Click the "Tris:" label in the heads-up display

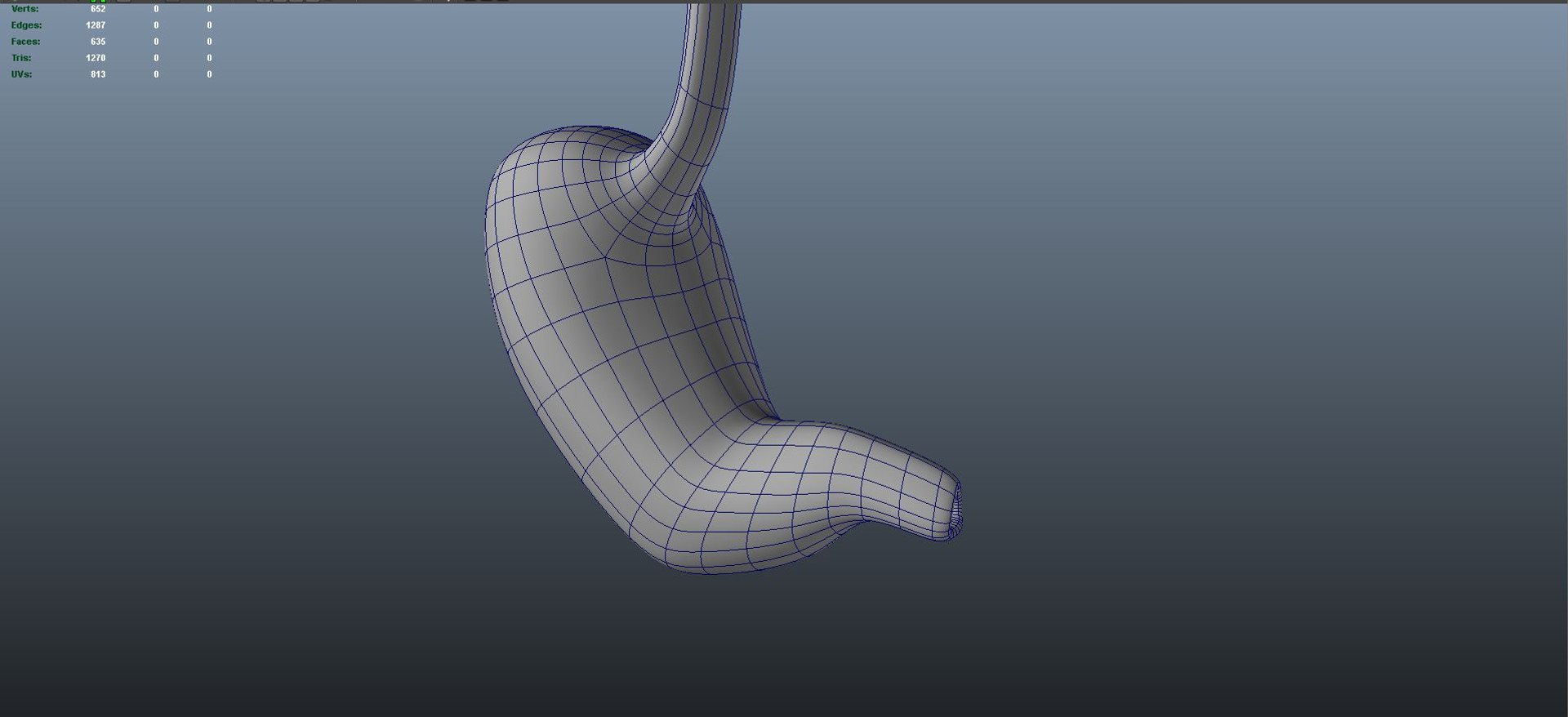point(21,58)
